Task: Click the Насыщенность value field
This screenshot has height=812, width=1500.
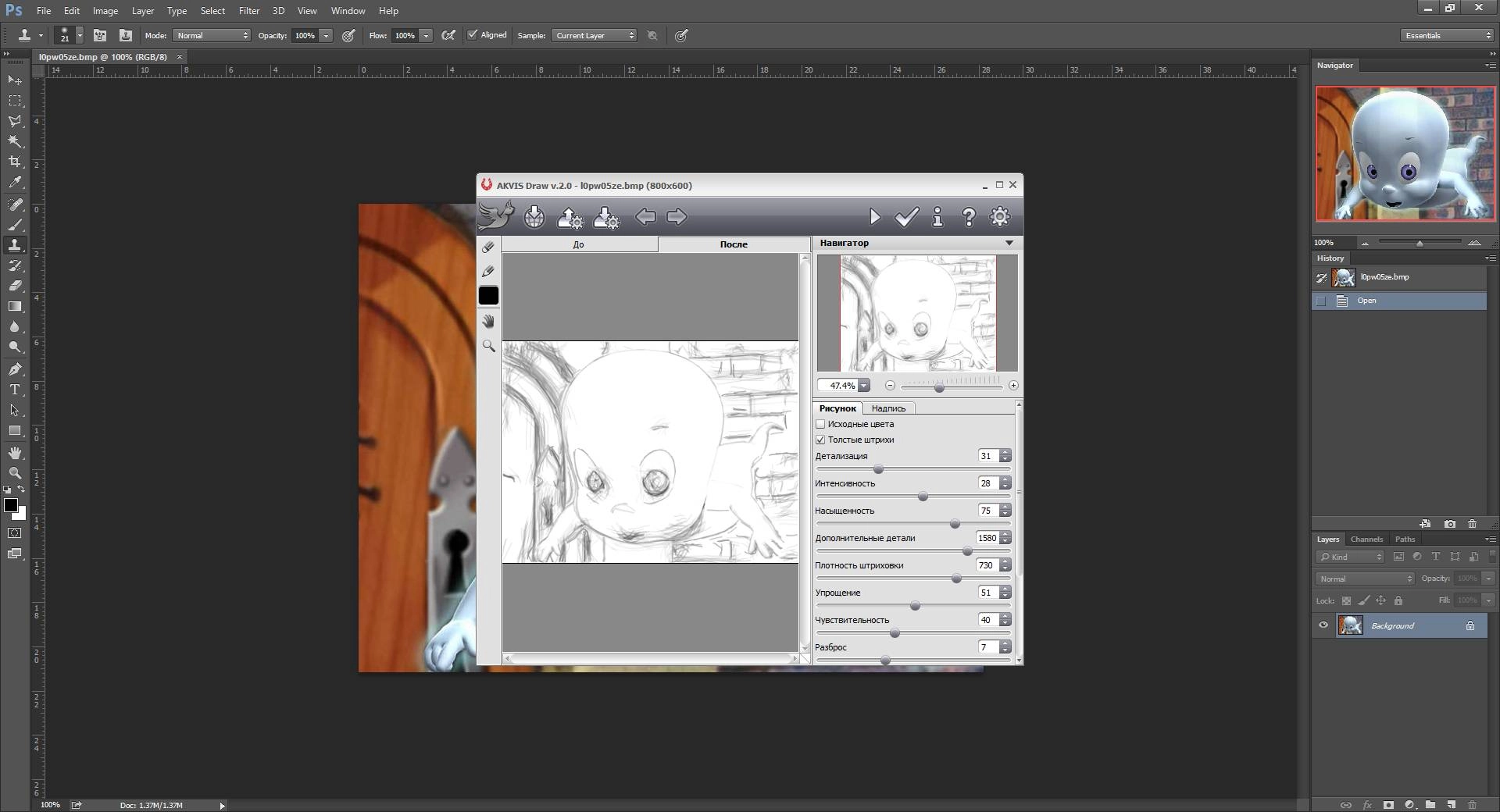Action: pyautogui.click(x=987, y=511)
